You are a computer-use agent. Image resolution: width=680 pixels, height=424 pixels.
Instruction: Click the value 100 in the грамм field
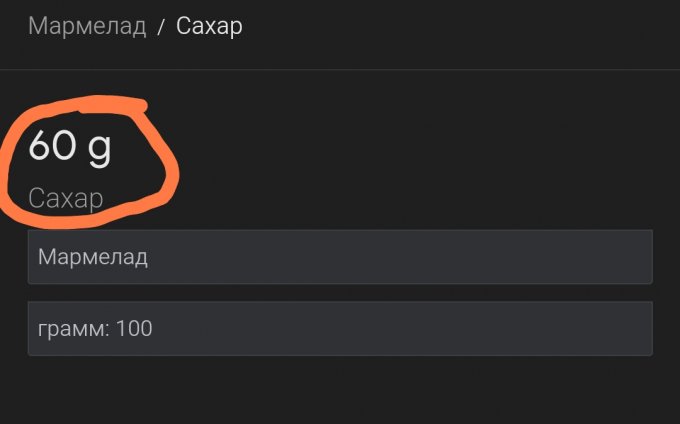pyautogui.click(x=134, y=328)
